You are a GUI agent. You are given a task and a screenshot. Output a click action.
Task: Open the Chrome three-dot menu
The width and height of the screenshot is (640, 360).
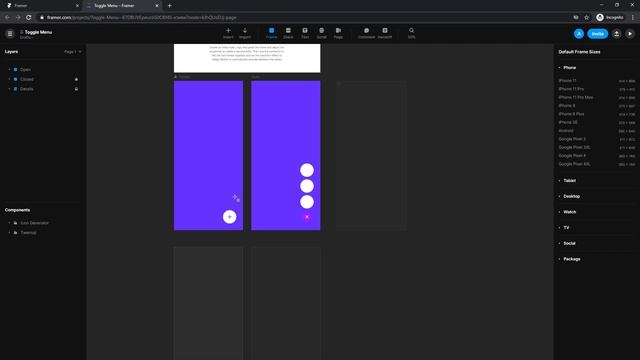633,18
